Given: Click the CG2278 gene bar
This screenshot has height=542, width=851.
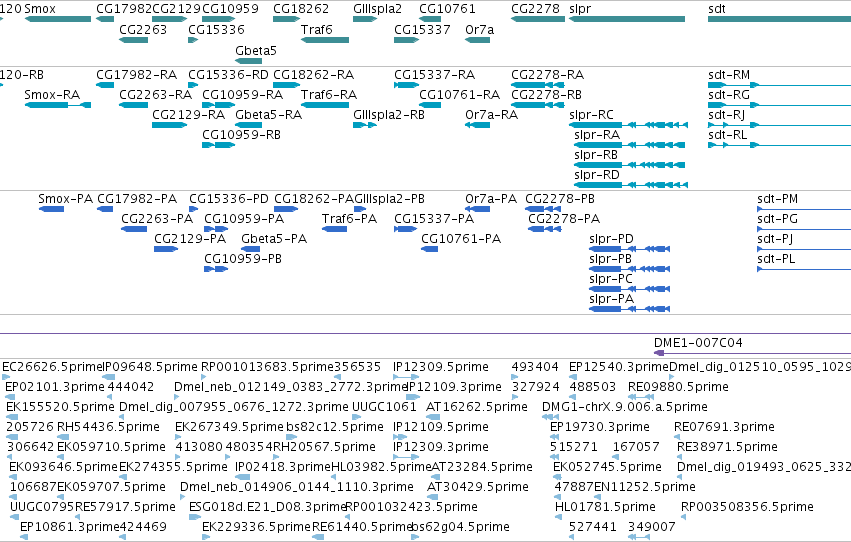Looking at the screenshot, I should [x=538, y=20].
